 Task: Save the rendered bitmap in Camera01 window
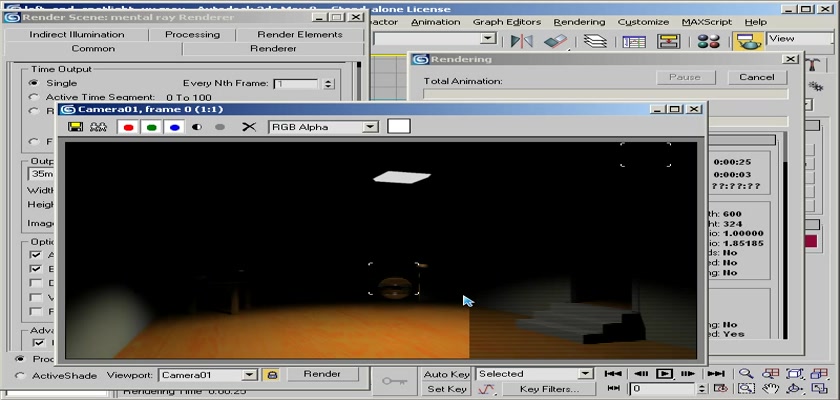(76, 127)
